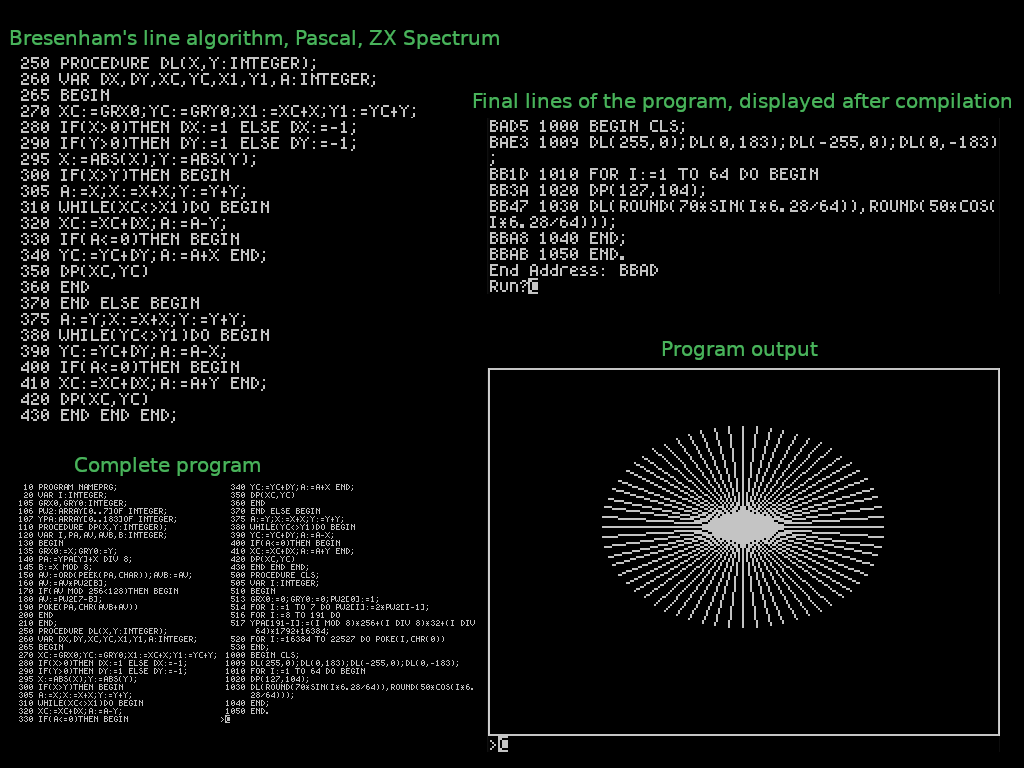Click the "Final lines of the program" heading
This screenshot has width=1024, height=768.
coord(741,101)
